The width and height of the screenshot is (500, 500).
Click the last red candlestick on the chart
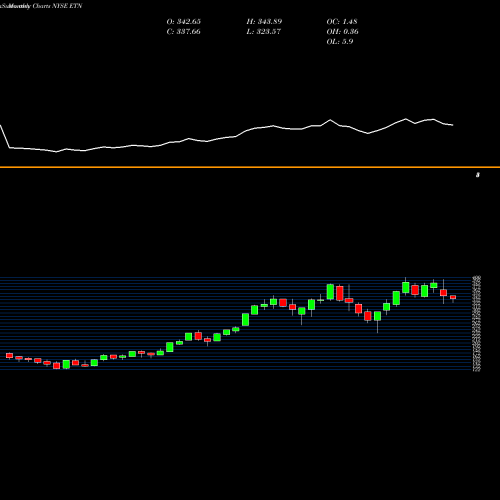click(x=453, y=297)
